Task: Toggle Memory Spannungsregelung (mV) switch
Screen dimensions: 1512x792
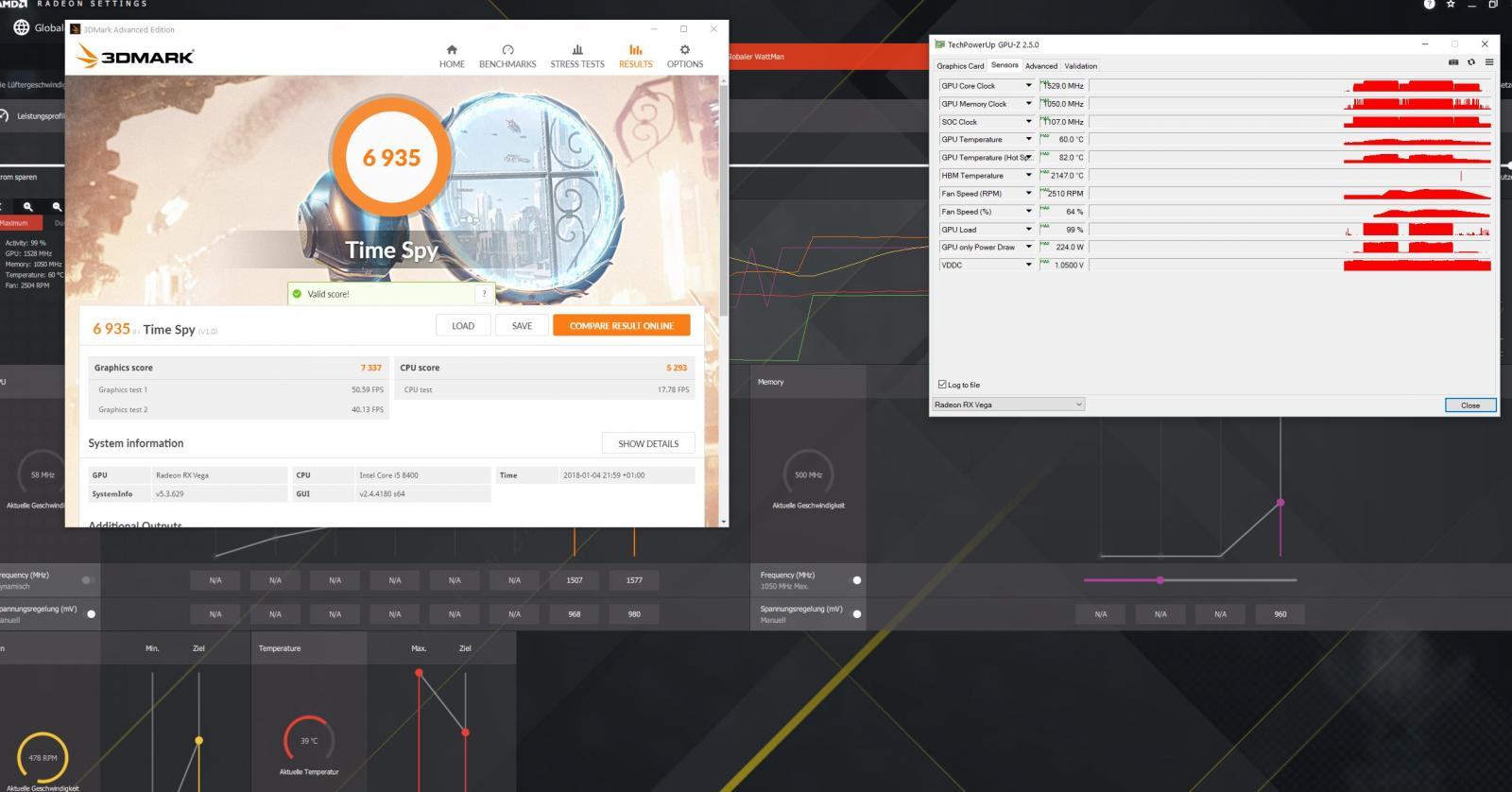Action: tap(857, 613)
